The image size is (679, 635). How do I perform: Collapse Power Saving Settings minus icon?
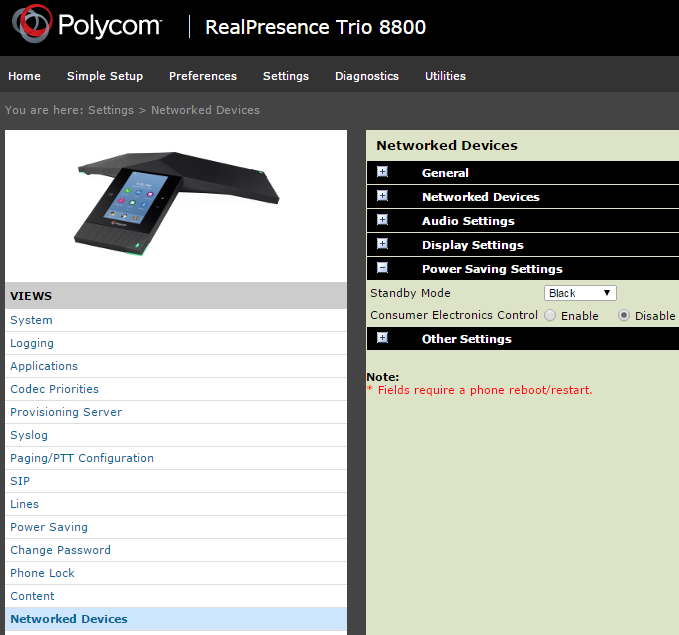[x=382, y=268]
